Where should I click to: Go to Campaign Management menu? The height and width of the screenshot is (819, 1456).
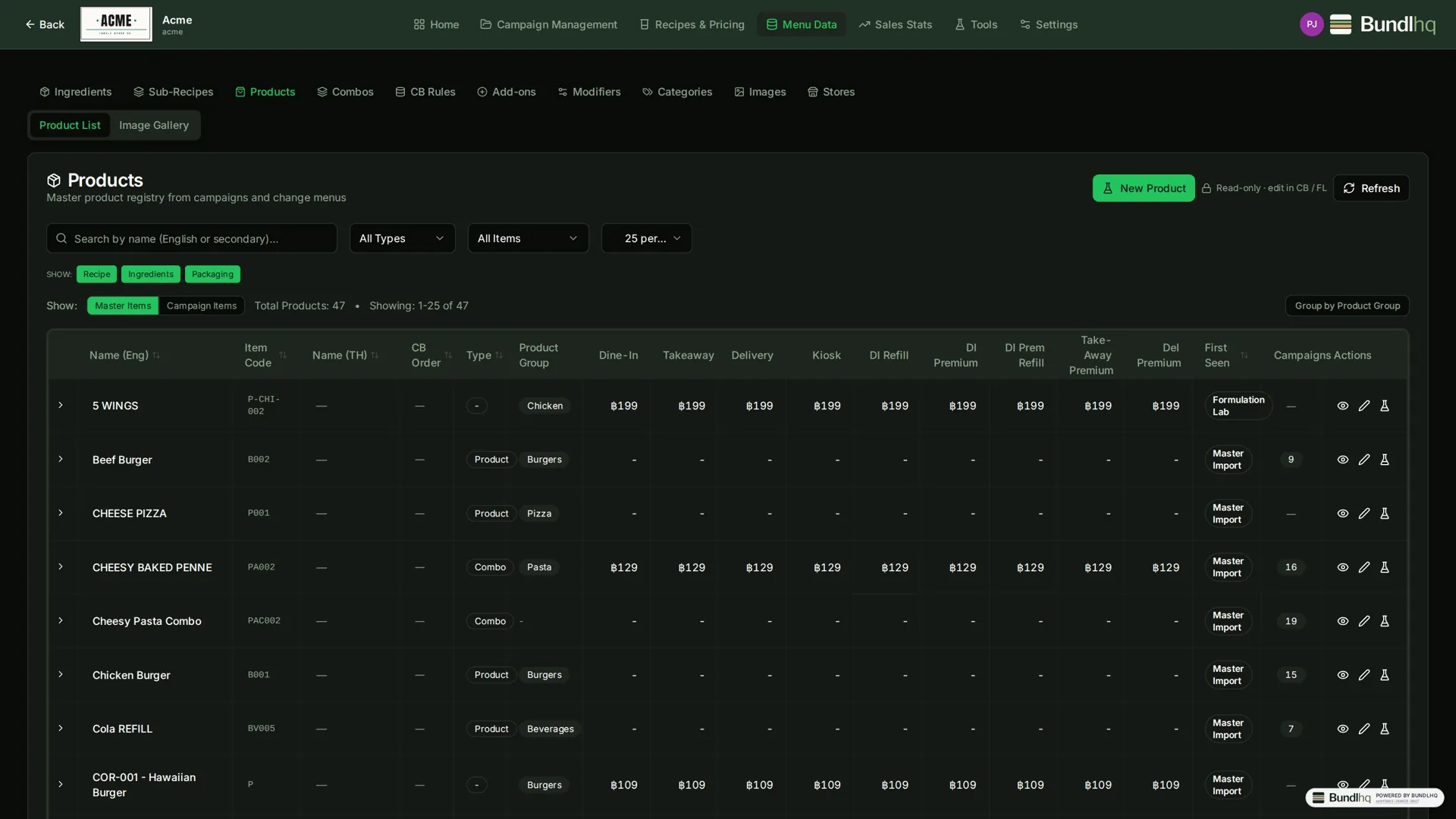click(x=548, y=24)
